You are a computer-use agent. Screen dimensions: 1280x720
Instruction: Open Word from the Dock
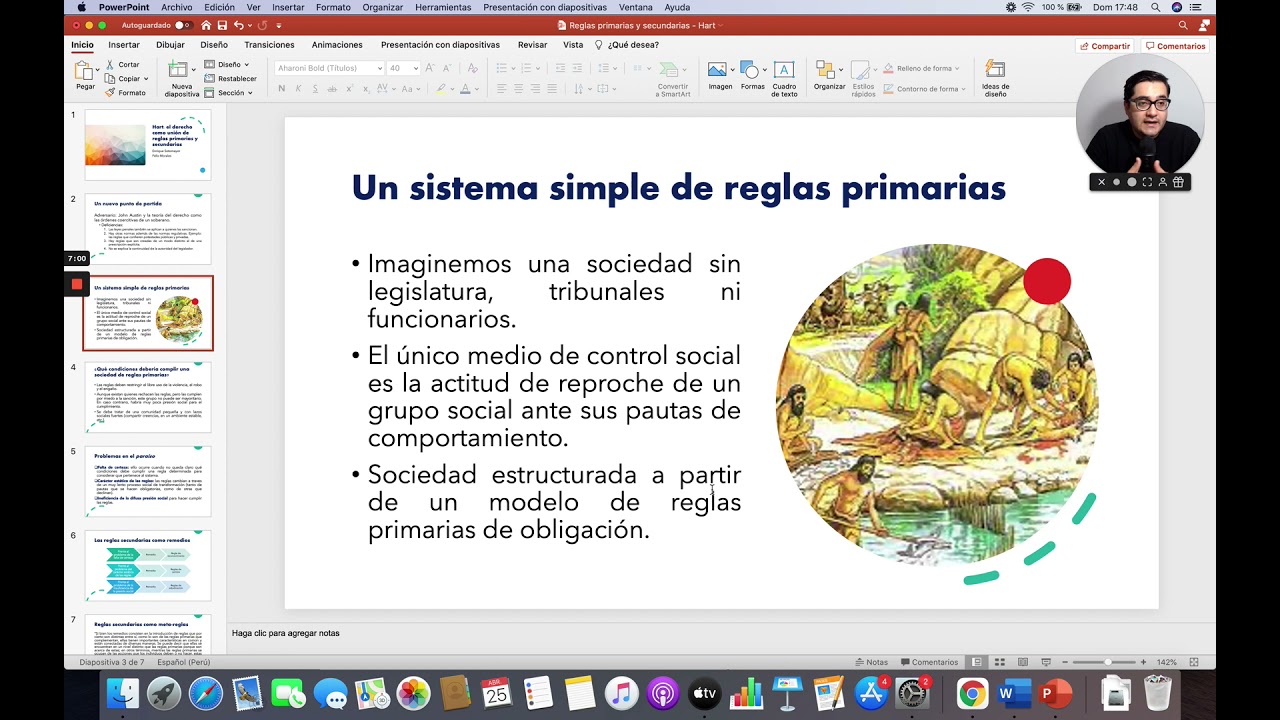tap(1014, 693)
